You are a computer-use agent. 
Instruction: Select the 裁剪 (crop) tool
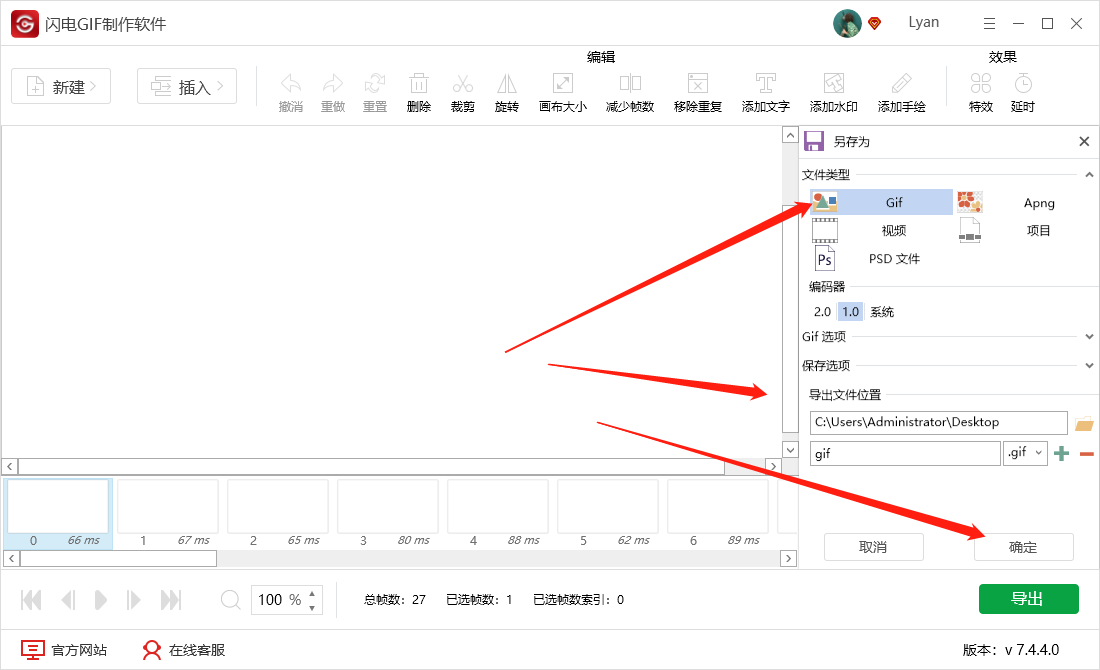462,91
